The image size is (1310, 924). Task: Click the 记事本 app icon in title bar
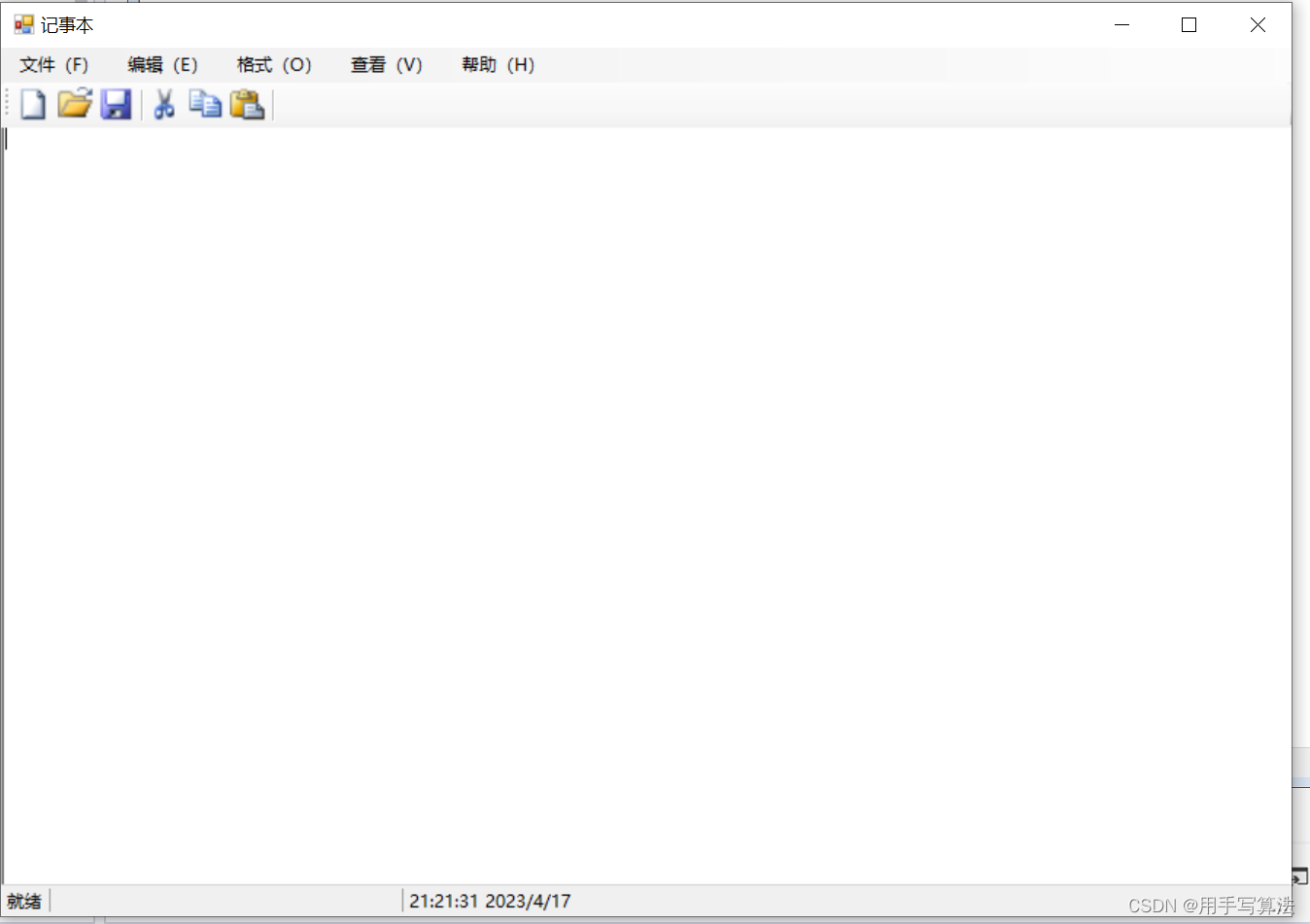pyautogui.click(x=23, y=24)
